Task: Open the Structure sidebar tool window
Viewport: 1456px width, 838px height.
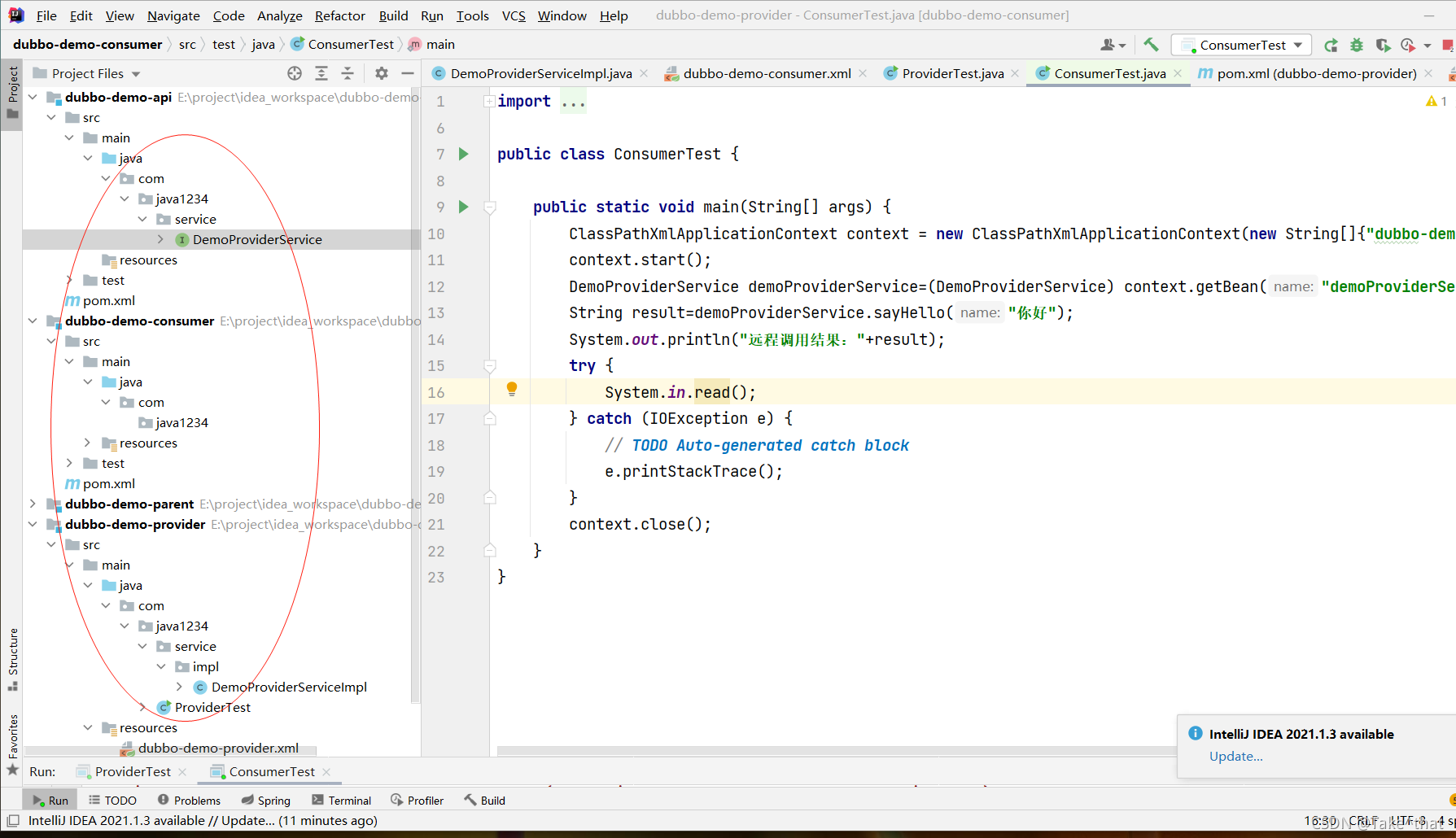Action: pyautogui.click(x=12, y=659)
